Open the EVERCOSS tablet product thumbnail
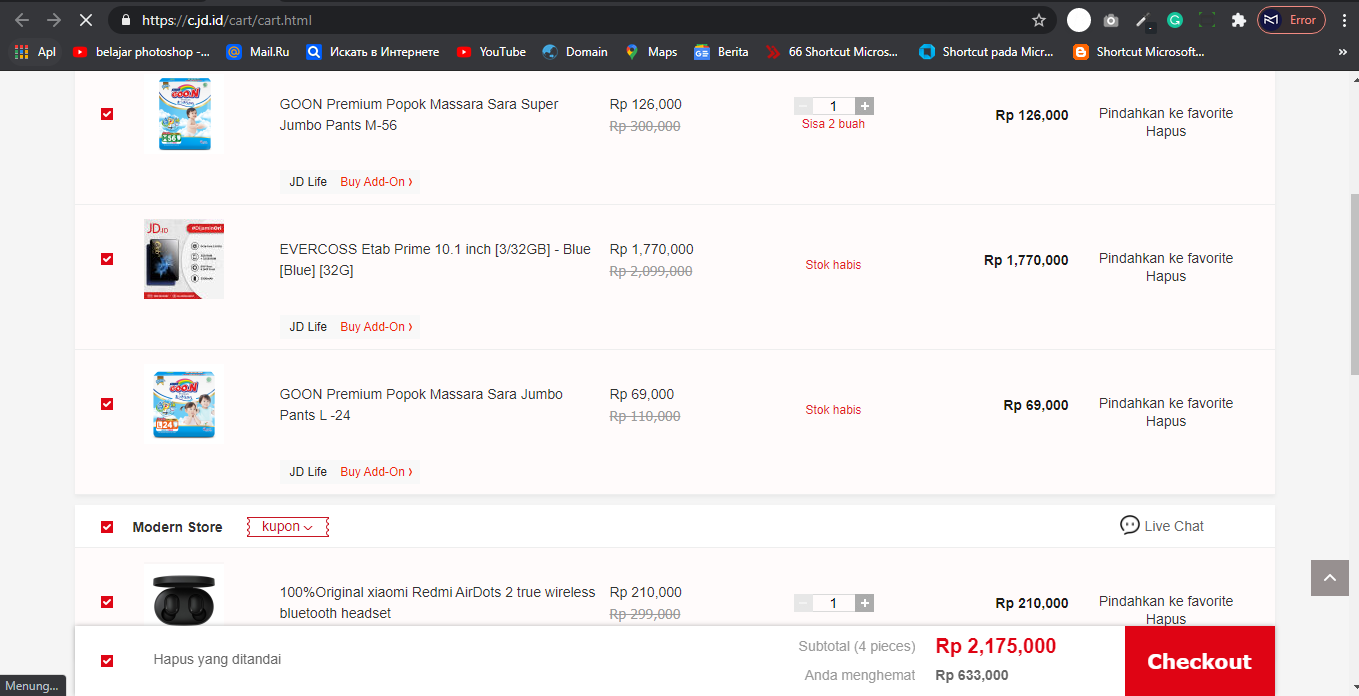 coord(184,259)
